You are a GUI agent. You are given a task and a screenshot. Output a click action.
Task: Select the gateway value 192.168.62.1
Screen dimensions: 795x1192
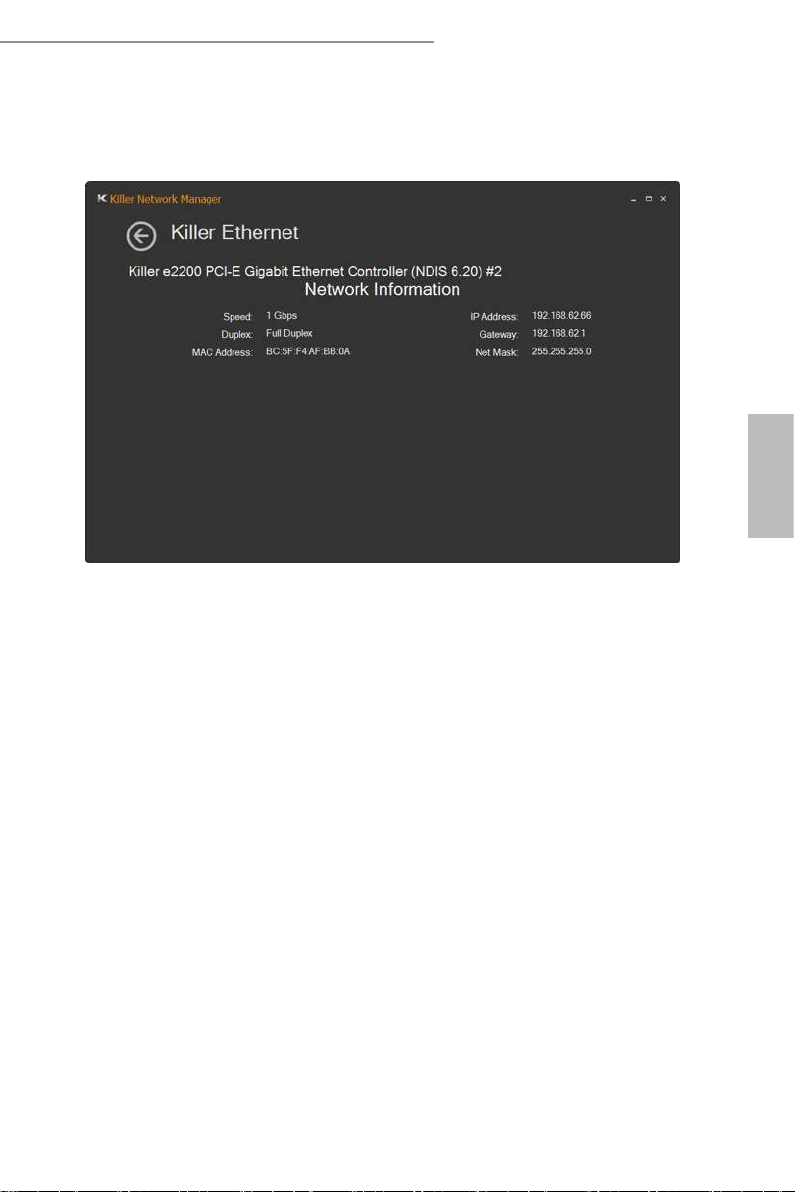click(559, 334)
